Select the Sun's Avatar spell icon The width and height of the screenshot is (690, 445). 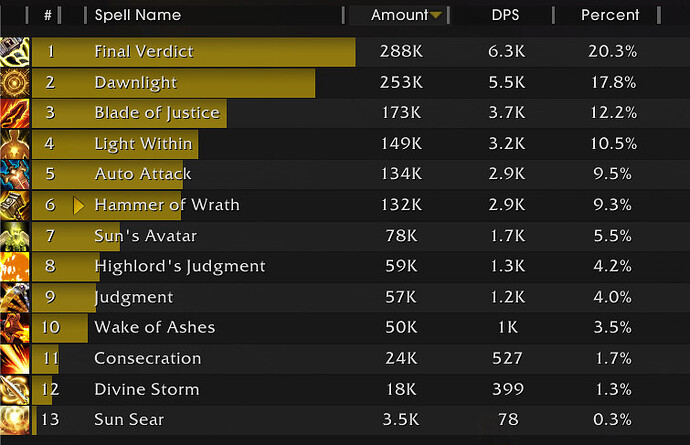[x=15, y=236]
